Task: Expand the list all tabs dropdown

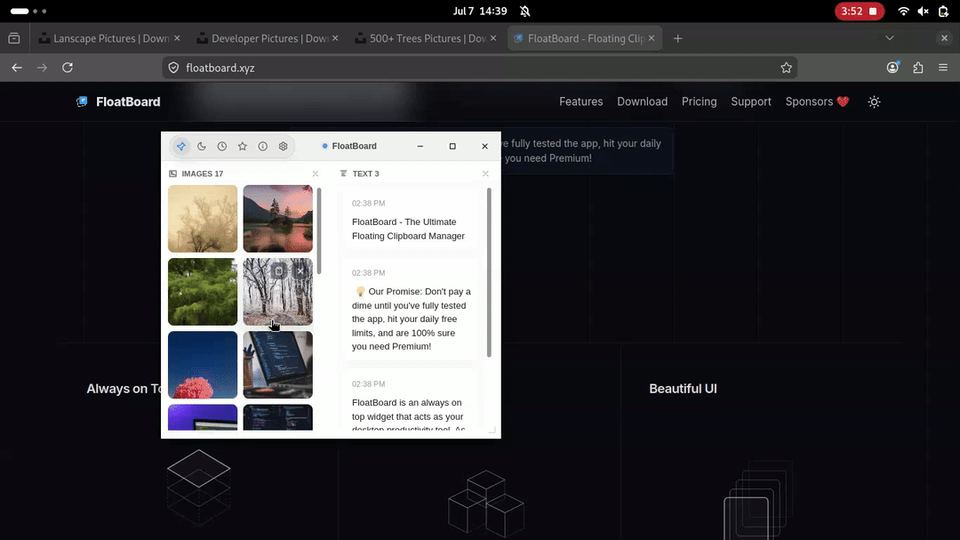Action: (890, 38)
